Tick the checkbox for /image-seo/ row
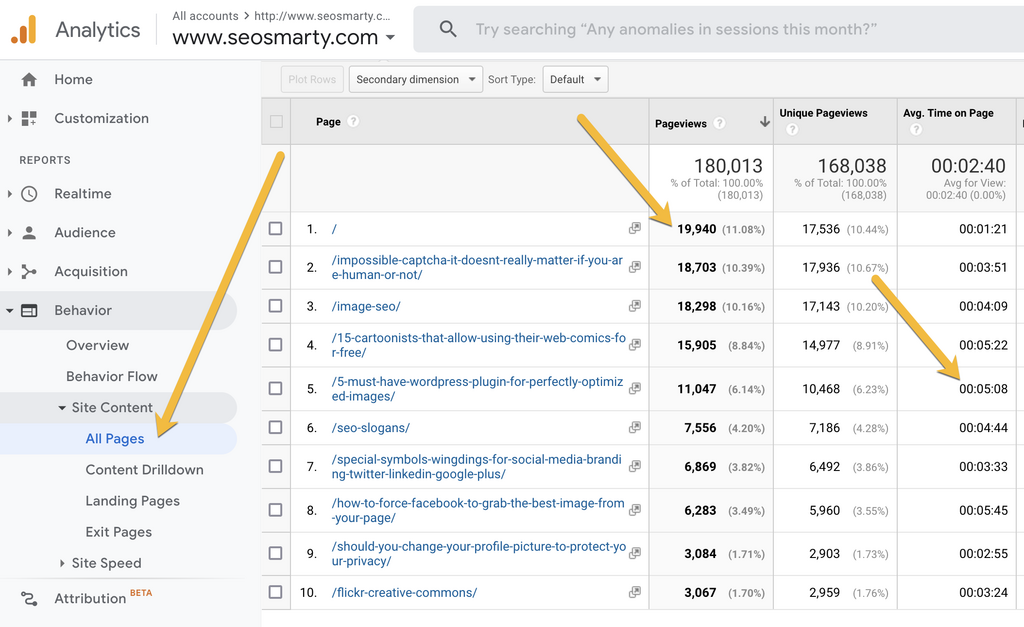The image size is (1024, 627). pos(276,306)
